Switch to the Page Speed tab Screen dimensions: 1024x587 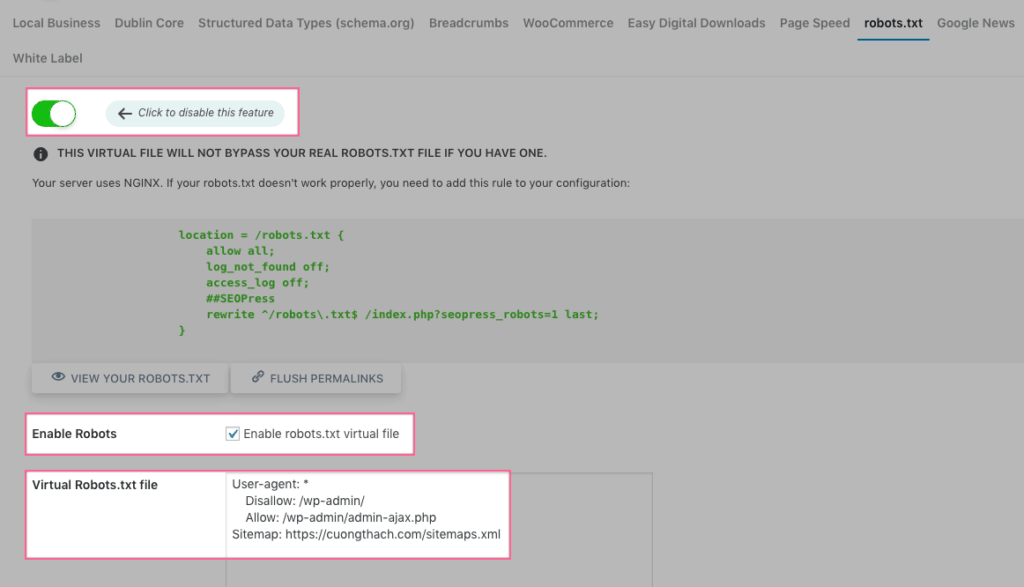814,23
